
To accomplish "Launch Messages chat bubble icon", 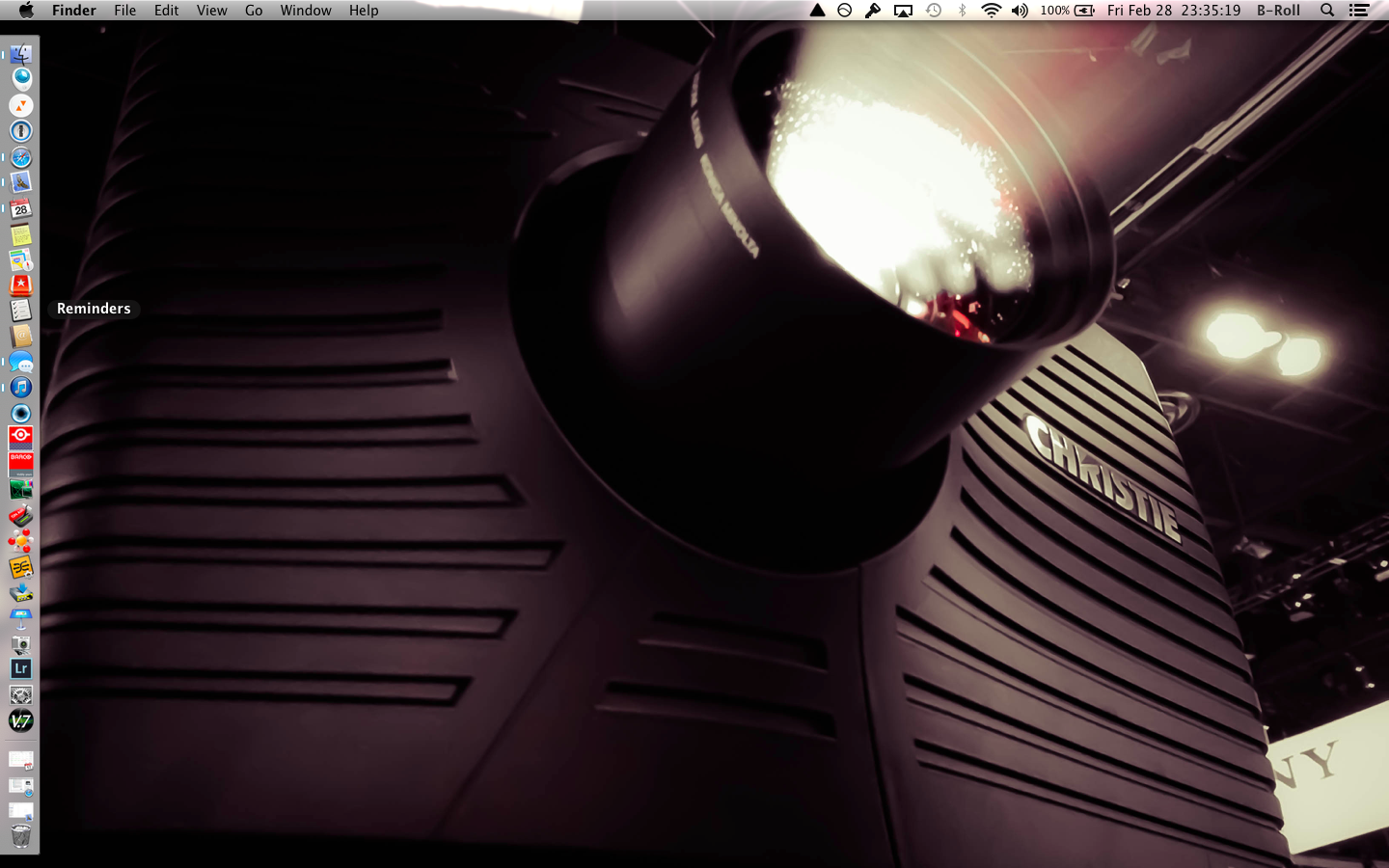I will pos(21,363).
